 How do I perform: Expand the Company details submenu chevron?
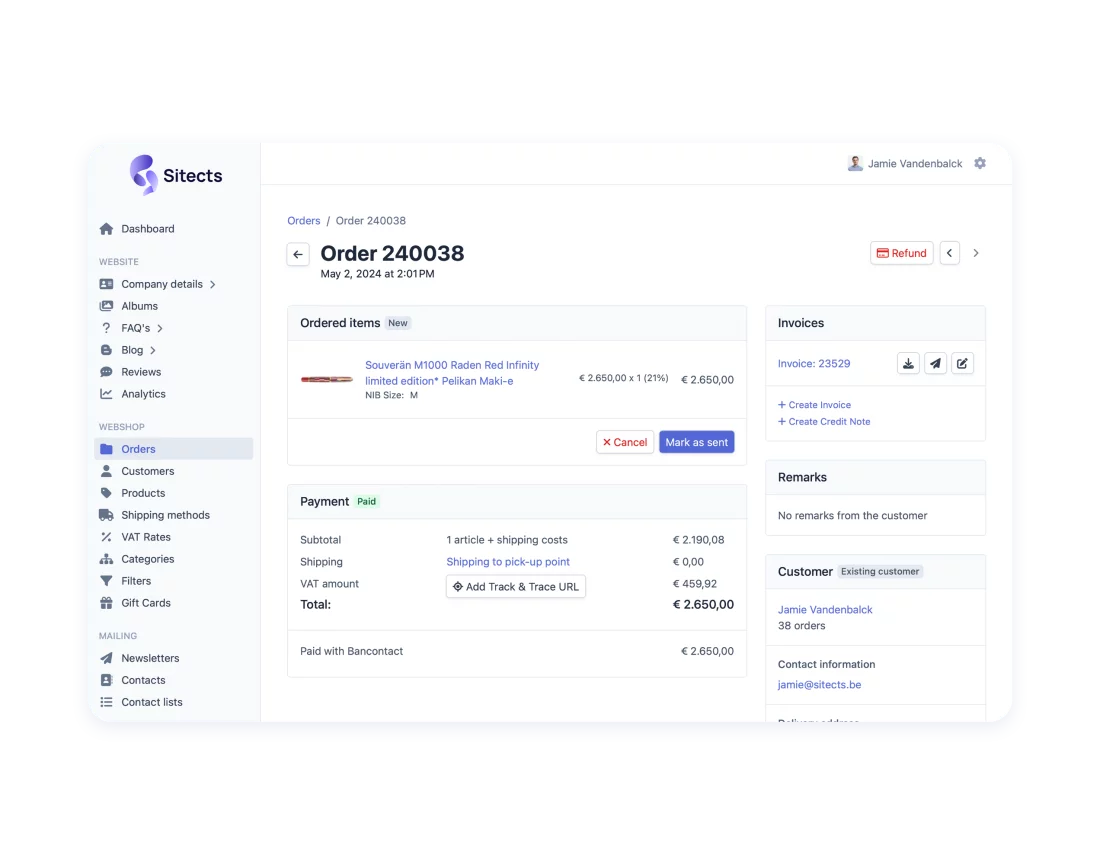click(x=213, y=284)
